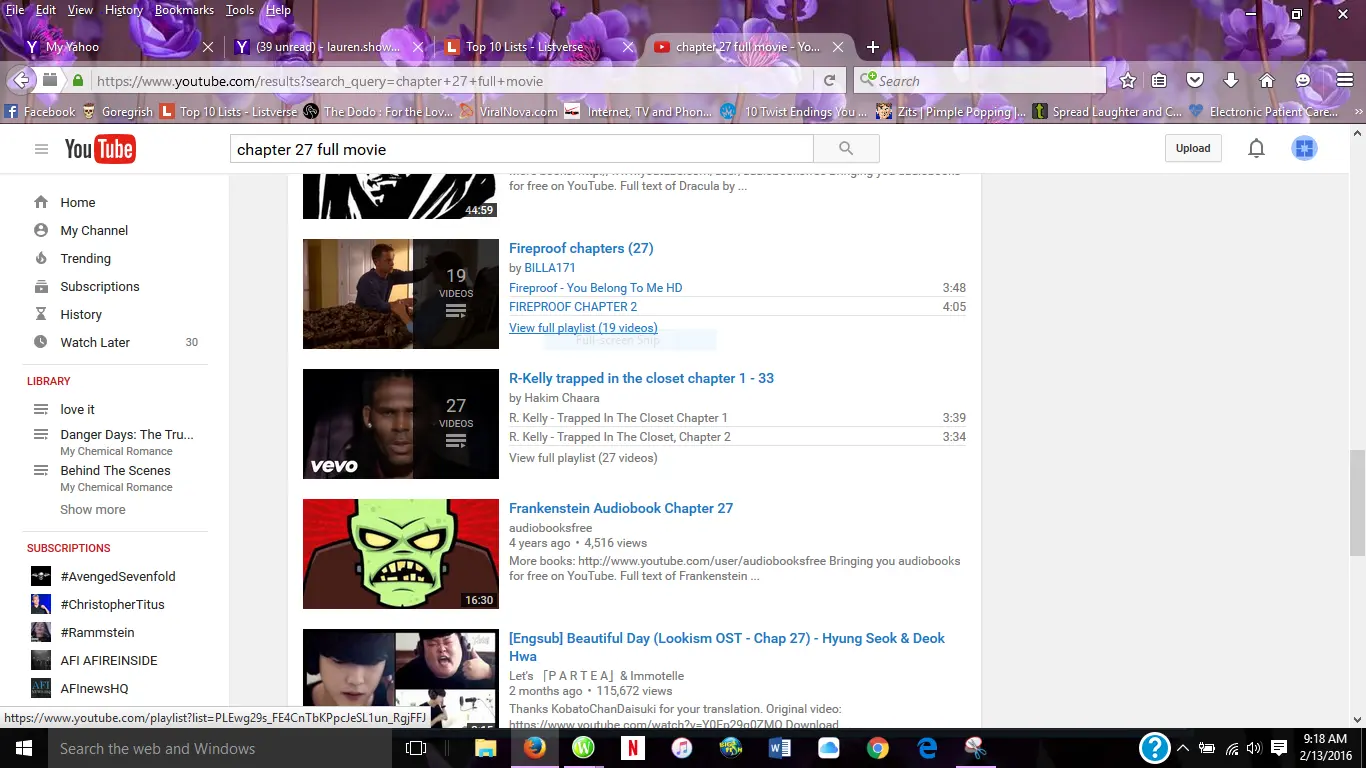Bookmark this page with the star icon
Viewport: 1366px width, 768px height.
coord(1128,81)
